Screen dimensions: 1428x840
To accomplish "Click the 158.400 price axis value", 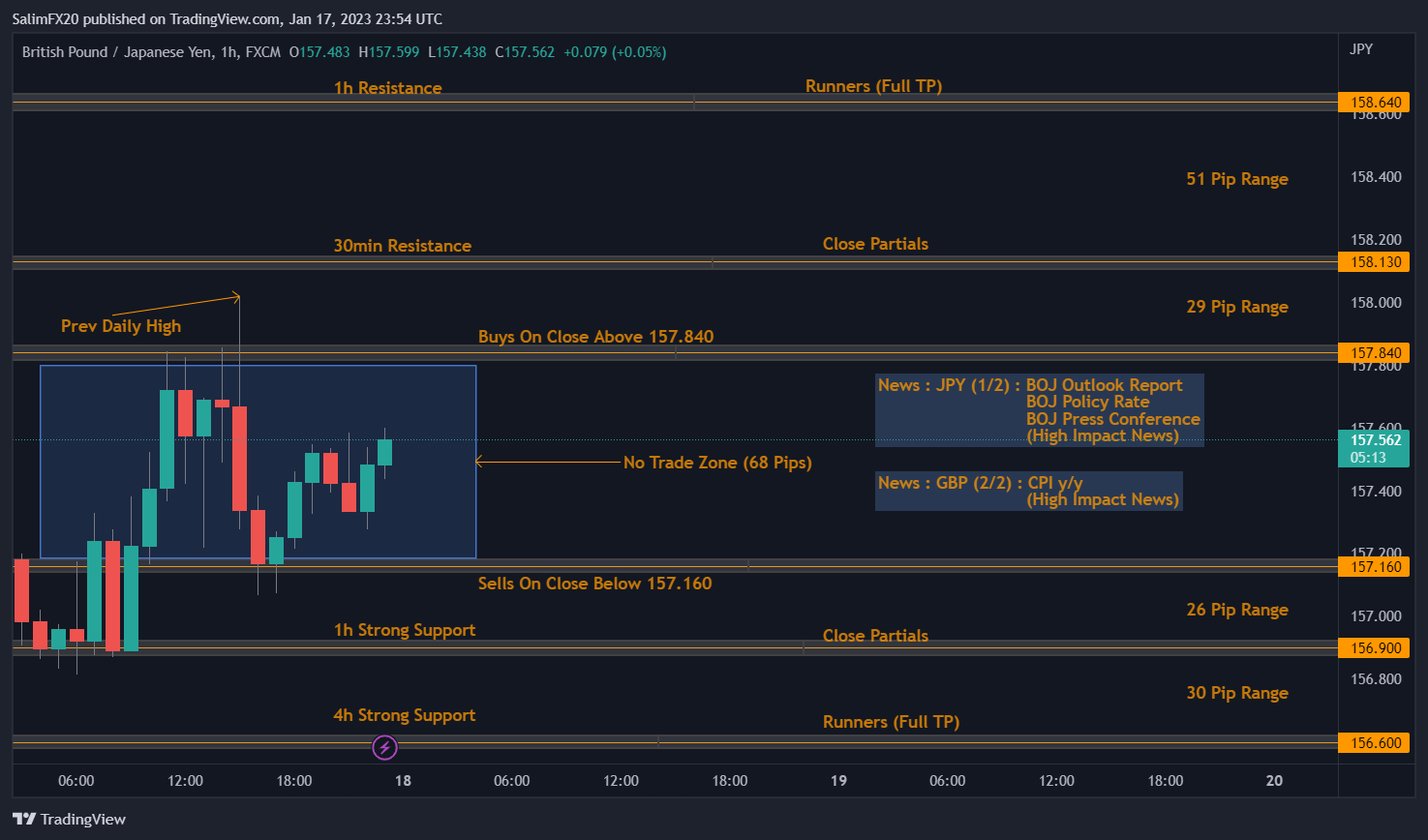I will click(1376, 177).
